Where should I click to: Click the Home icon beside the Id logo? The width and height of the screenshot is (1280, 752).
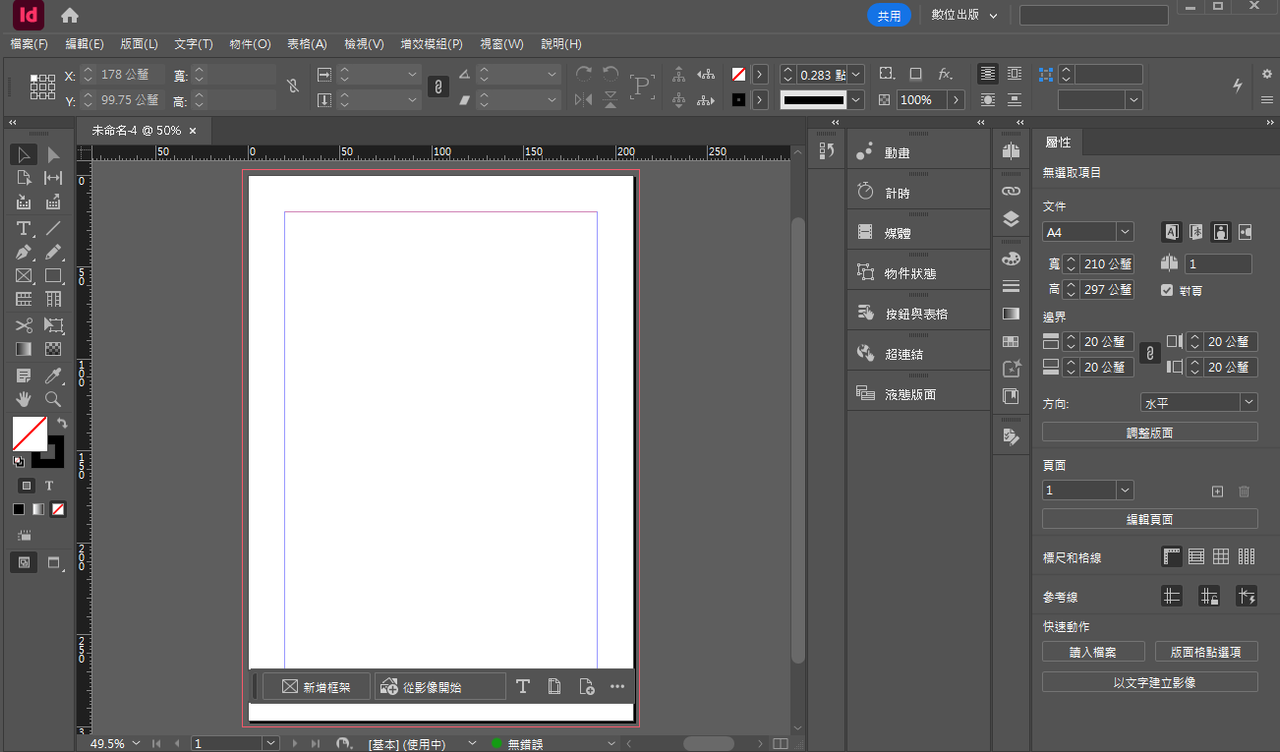pyautogui.click(x=69, y=15)
